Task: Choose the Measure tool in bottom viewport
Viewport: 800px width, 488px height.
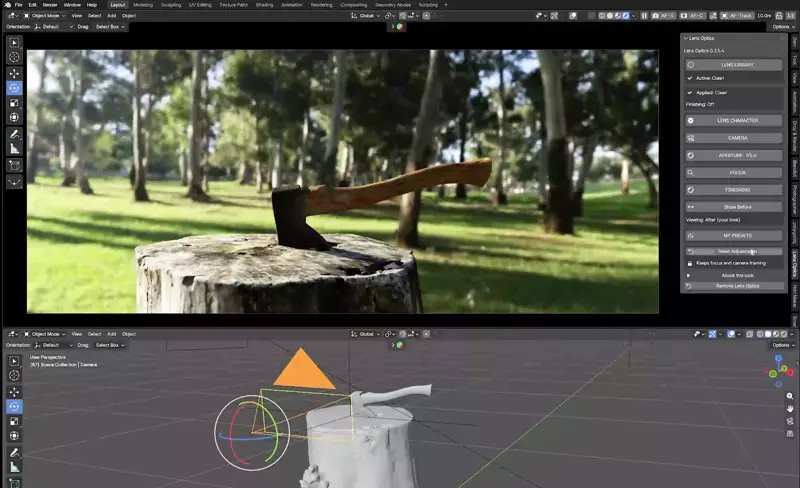Action: coord(14,467)
